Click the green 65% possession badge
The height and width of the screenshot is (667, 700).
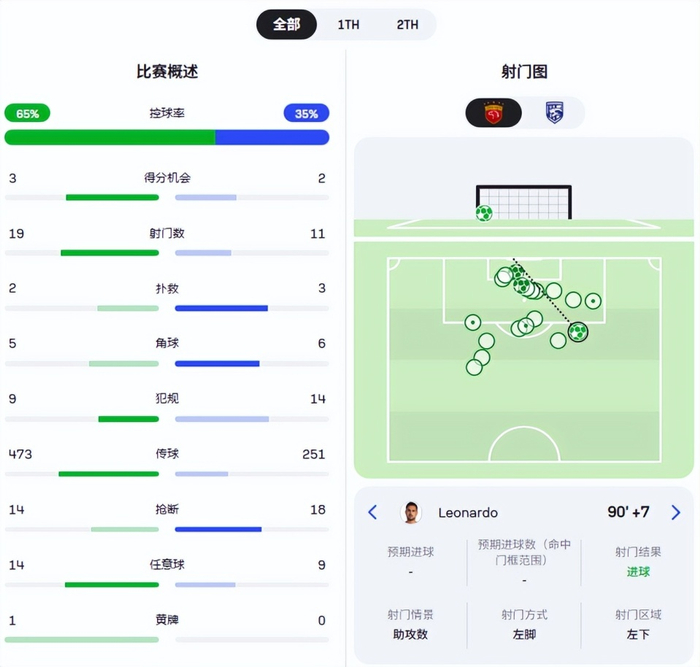tap(27, 114)
